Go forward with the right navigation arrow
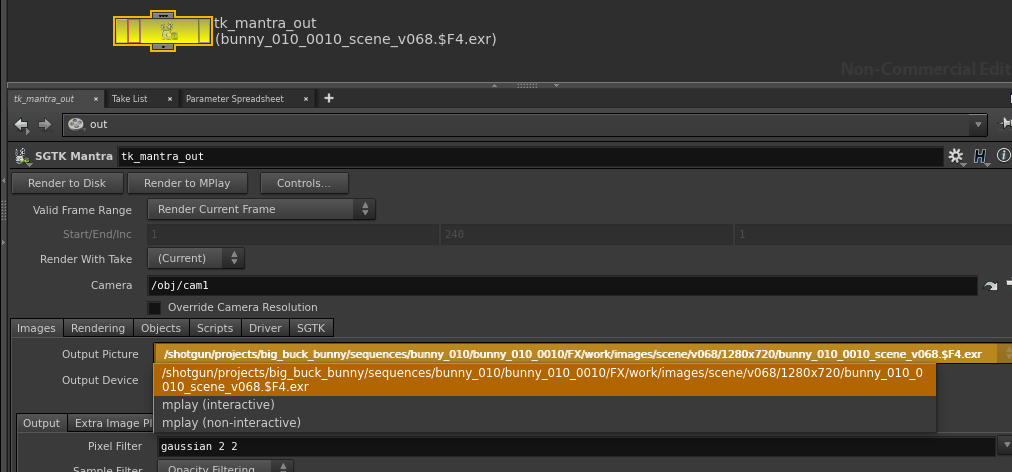1012x472 pixels. [x=44, y=124]
